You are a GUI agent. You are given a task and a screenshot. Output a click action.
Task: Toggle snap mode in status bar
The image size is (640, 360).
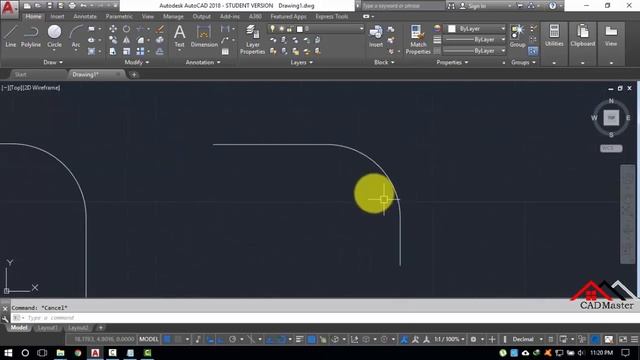179,339
